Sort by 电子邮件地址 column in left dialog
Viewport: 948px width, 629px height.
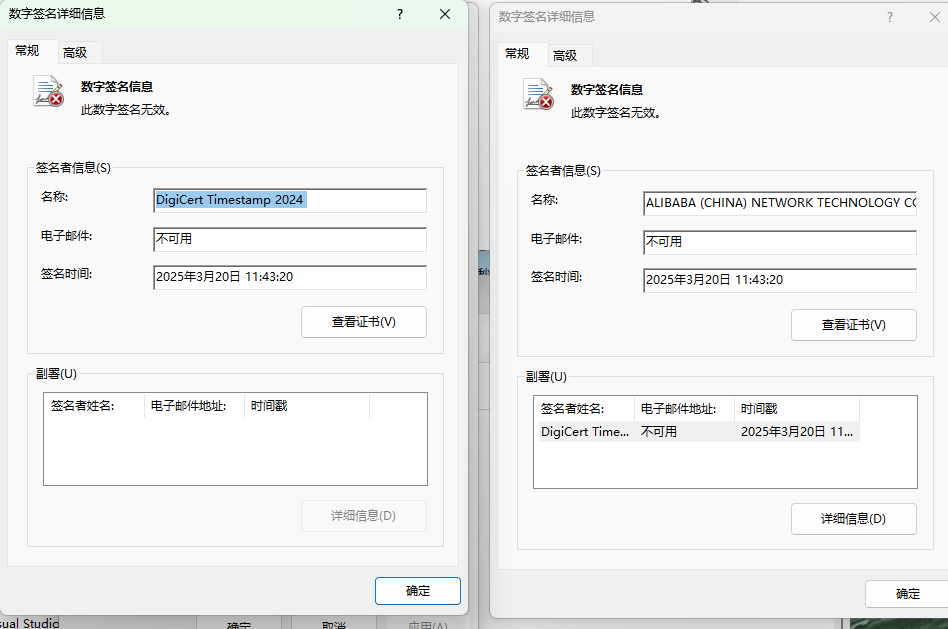pyautogui.click(x=195, y=406)
